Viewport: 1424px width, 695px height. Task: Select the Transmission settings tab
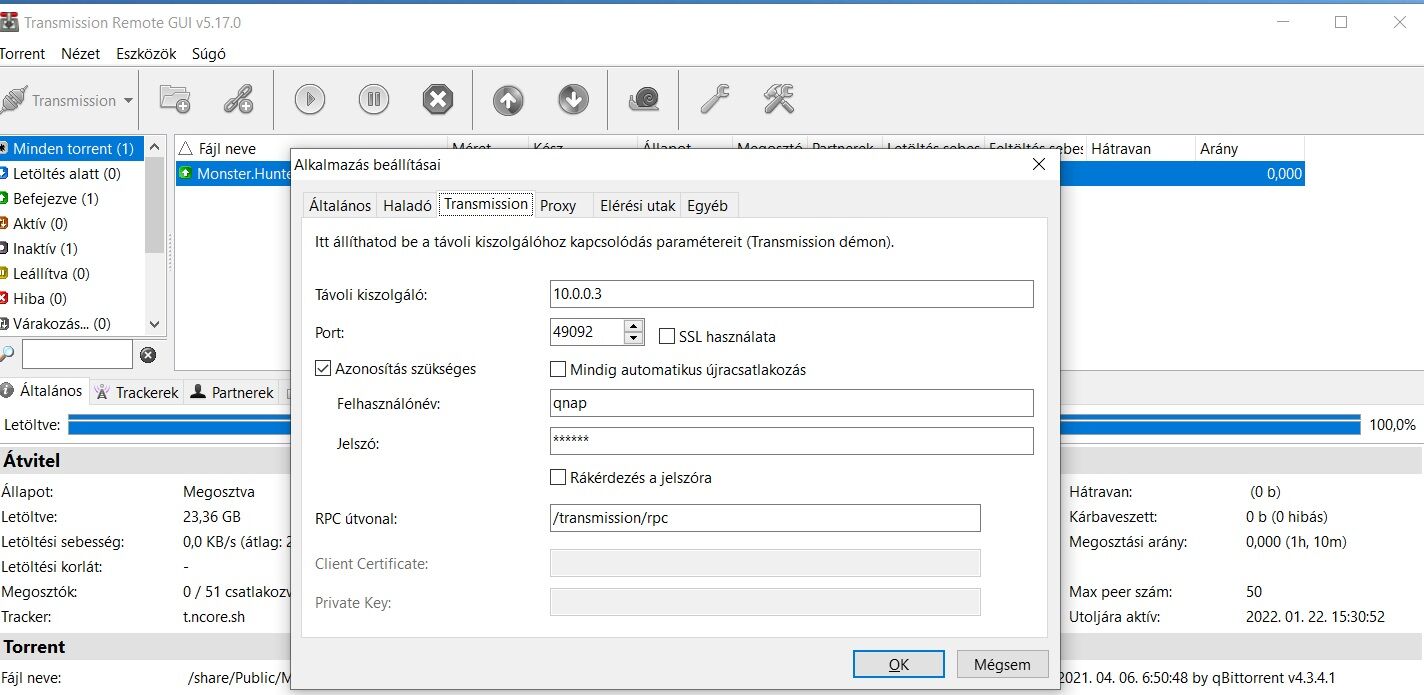click(486, 204)
